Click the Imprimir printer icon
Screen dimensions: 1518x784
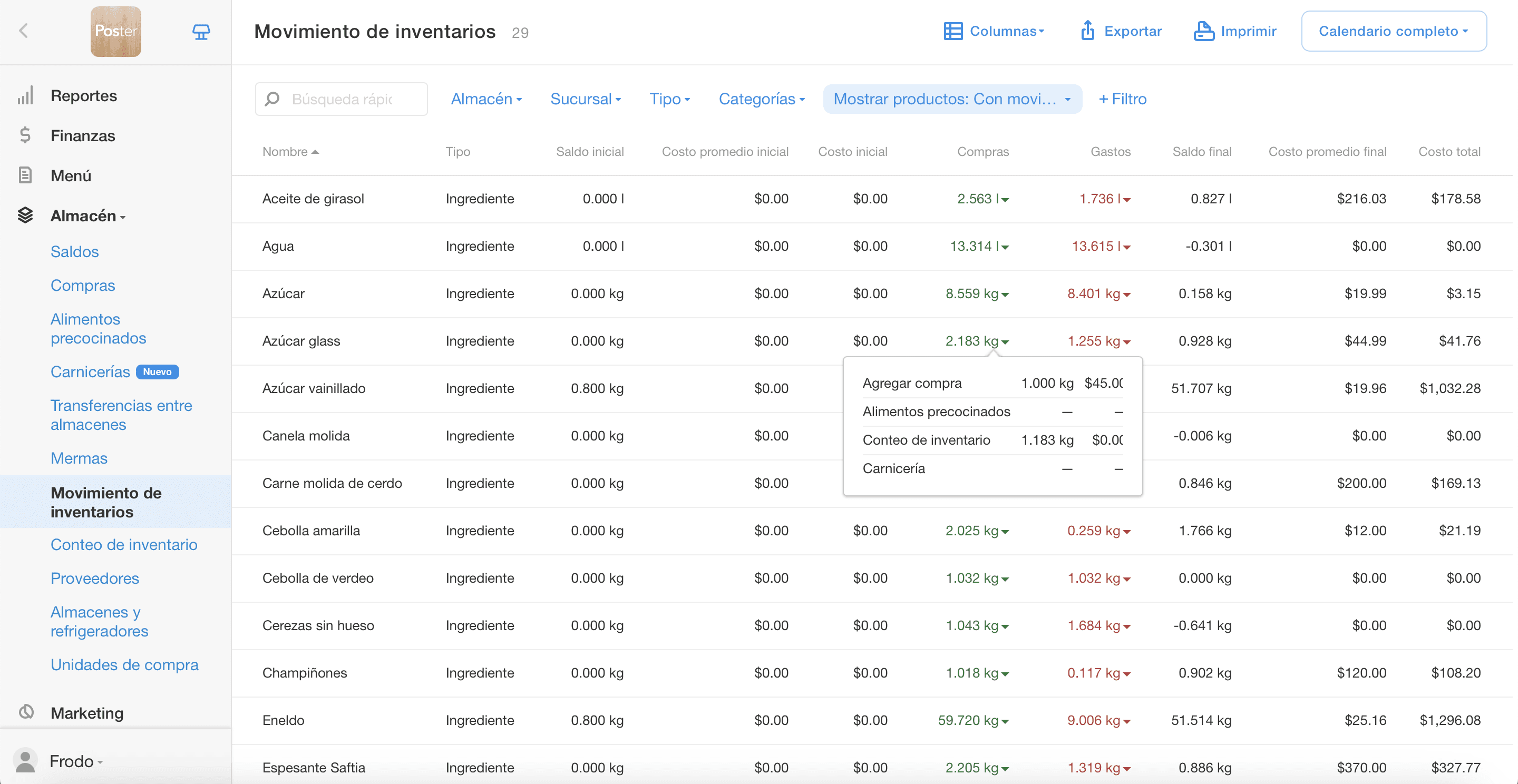1204,31
